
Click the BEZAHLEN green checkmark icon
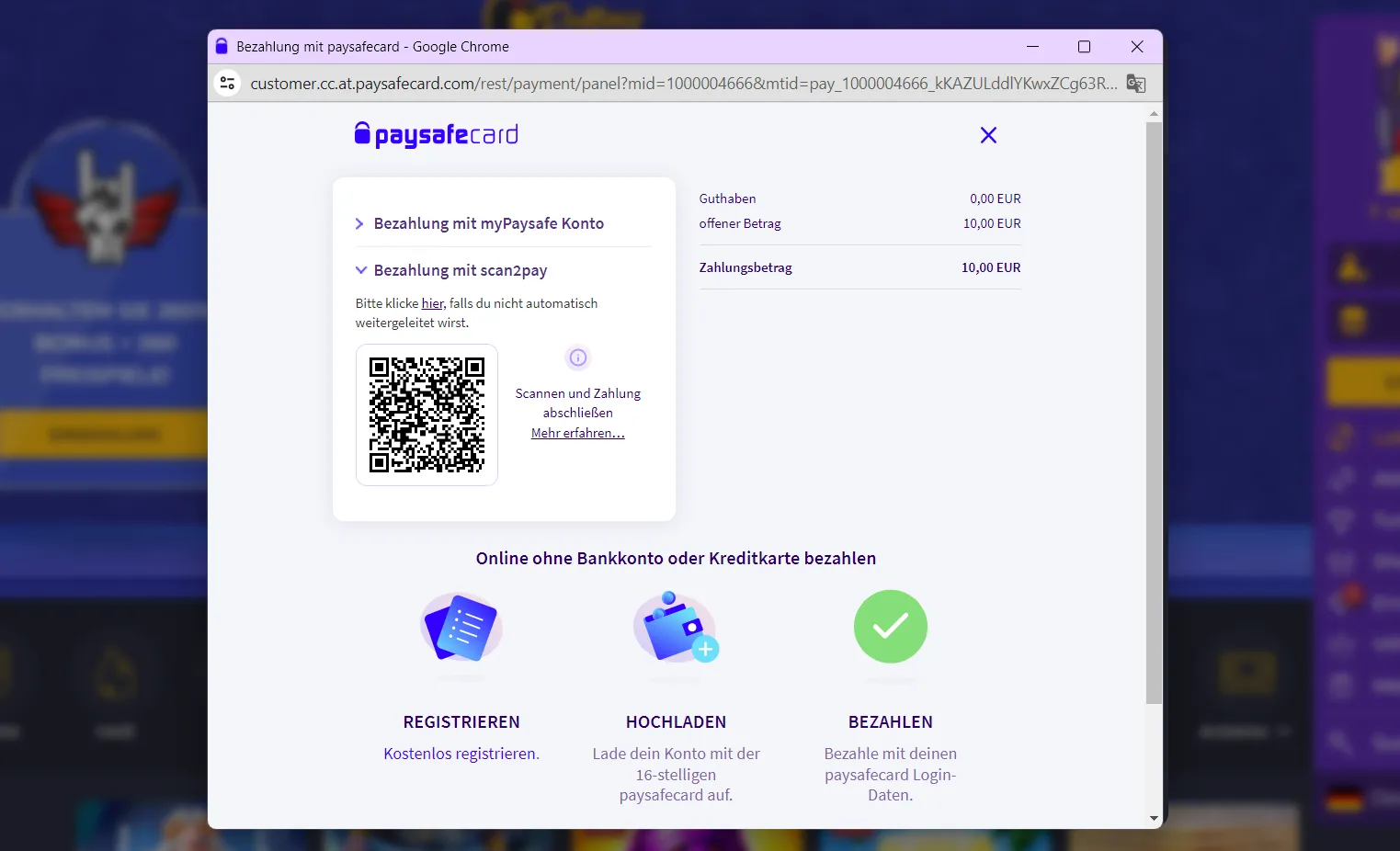point(890,626)
